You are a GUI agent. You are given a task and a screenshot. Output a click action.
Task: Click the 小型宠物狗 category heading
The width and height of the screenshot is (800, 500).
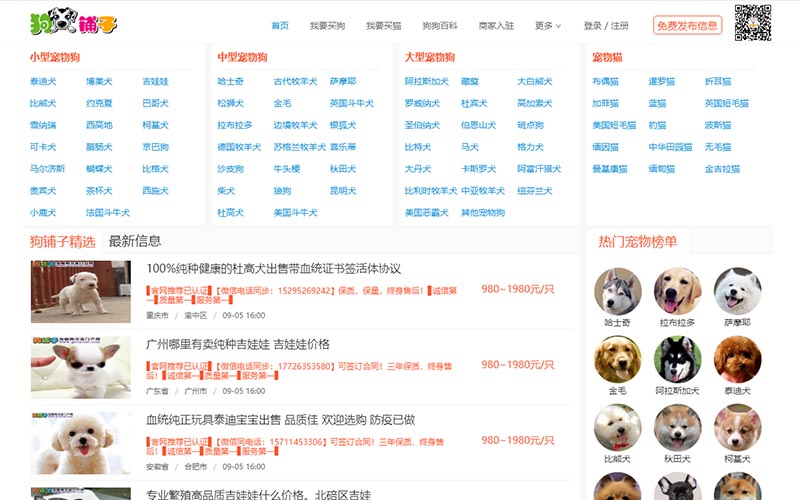click(55, 57)
